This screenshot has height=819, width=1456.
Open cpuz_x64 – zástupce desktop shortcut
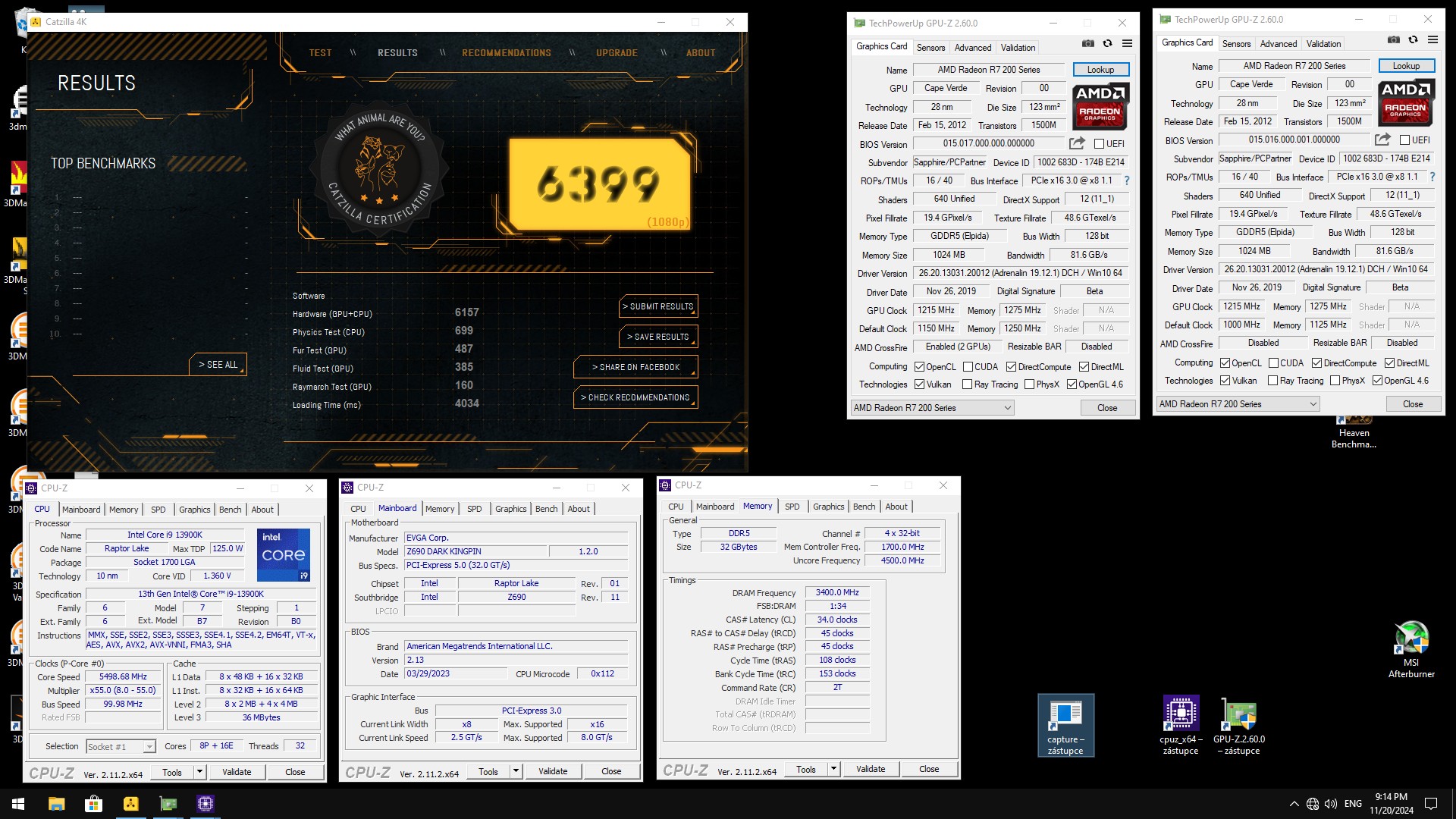(x=1181, y=726)
